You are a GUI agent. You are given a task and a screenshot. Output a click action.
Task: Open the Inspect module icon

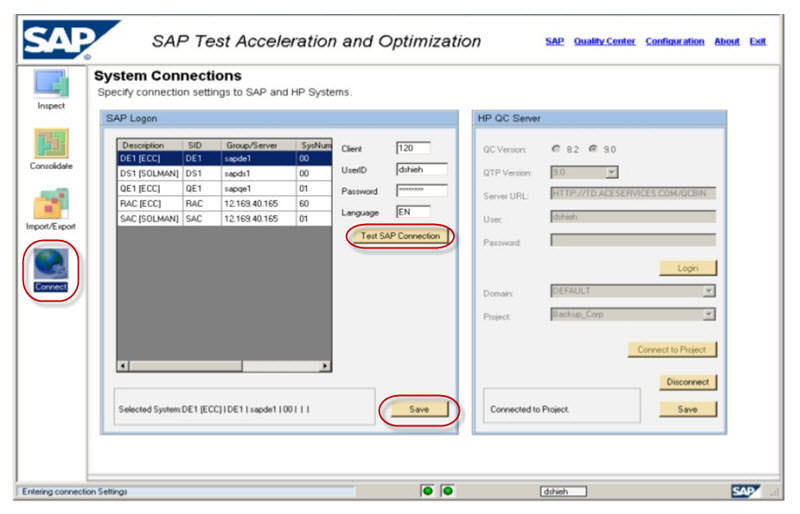[x=52, y=83]
